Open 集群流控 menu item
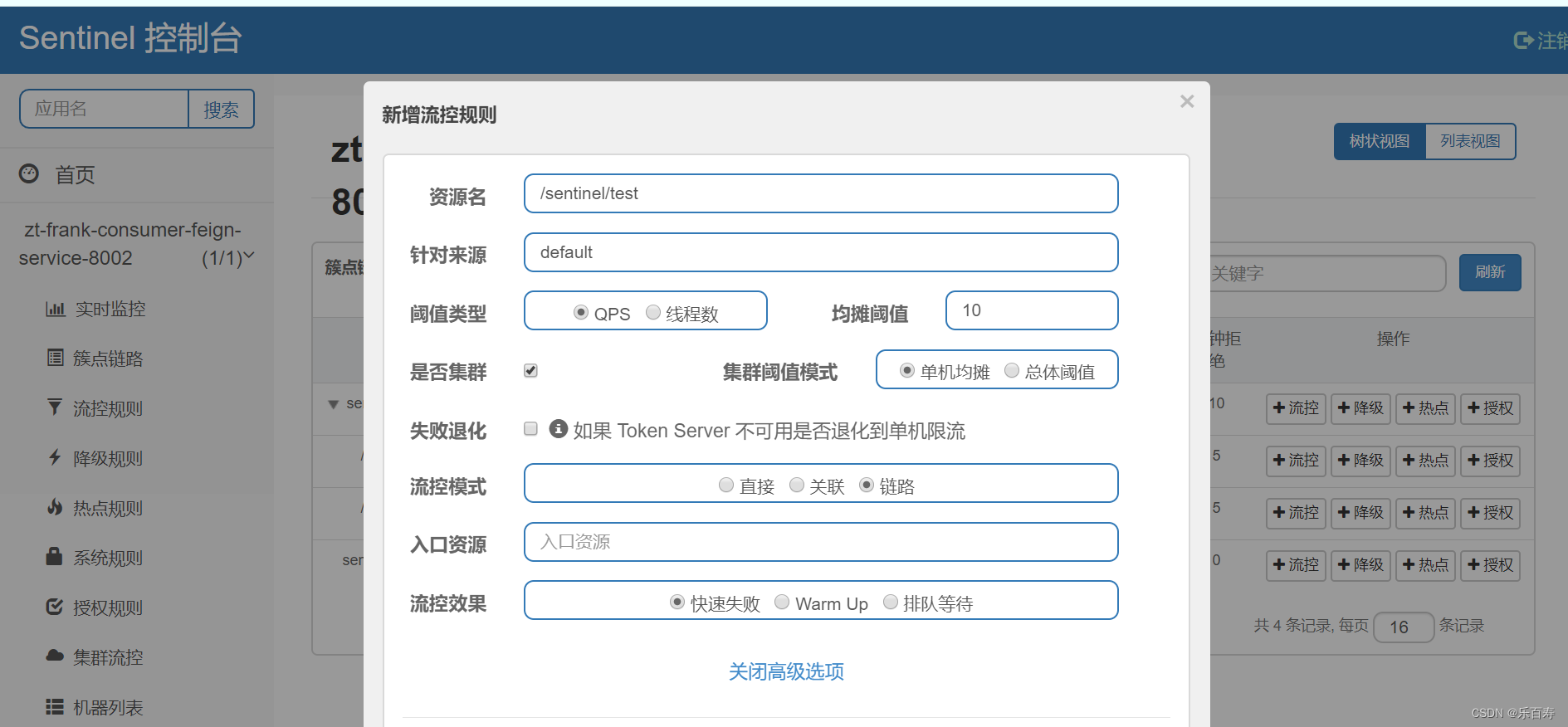Image resolution: width=1568 pixels, height=727 pixels. [108, 657]
